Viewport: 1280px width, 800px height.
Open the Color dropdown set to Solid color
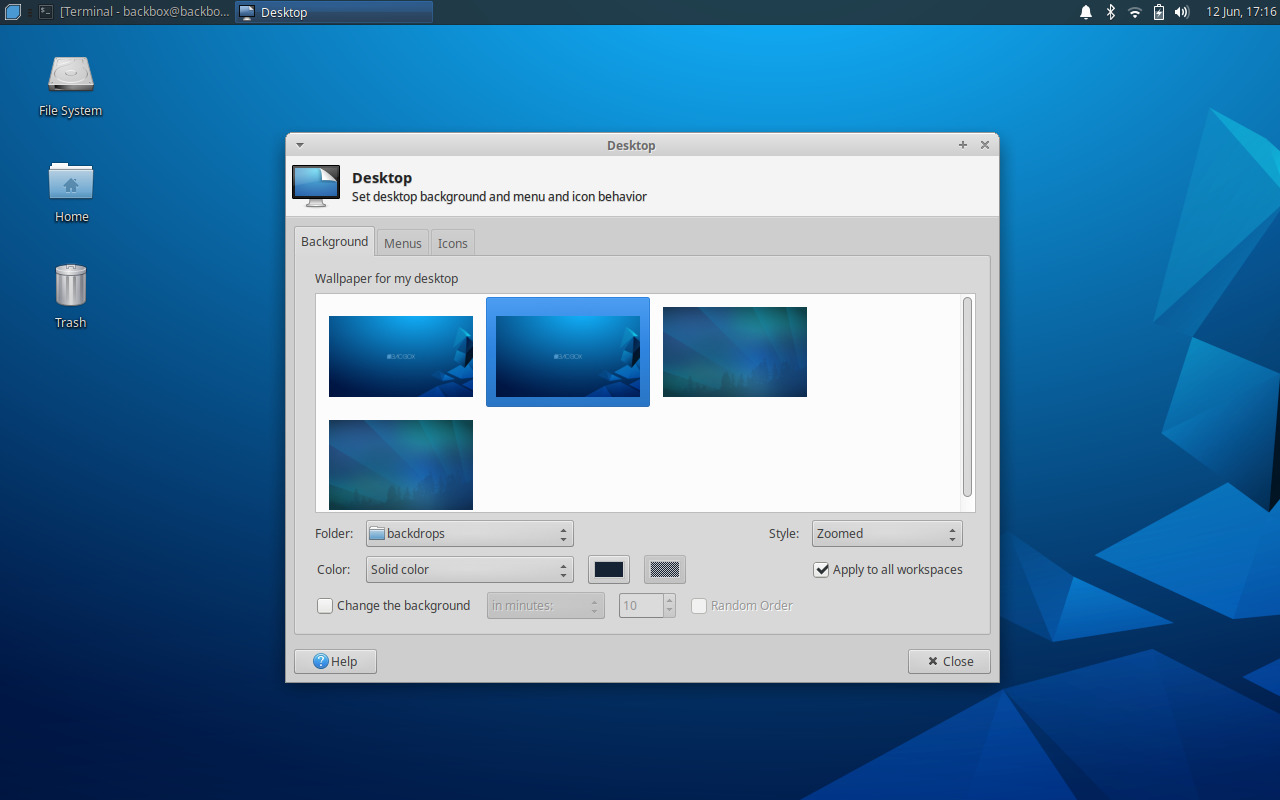(469, 569)
